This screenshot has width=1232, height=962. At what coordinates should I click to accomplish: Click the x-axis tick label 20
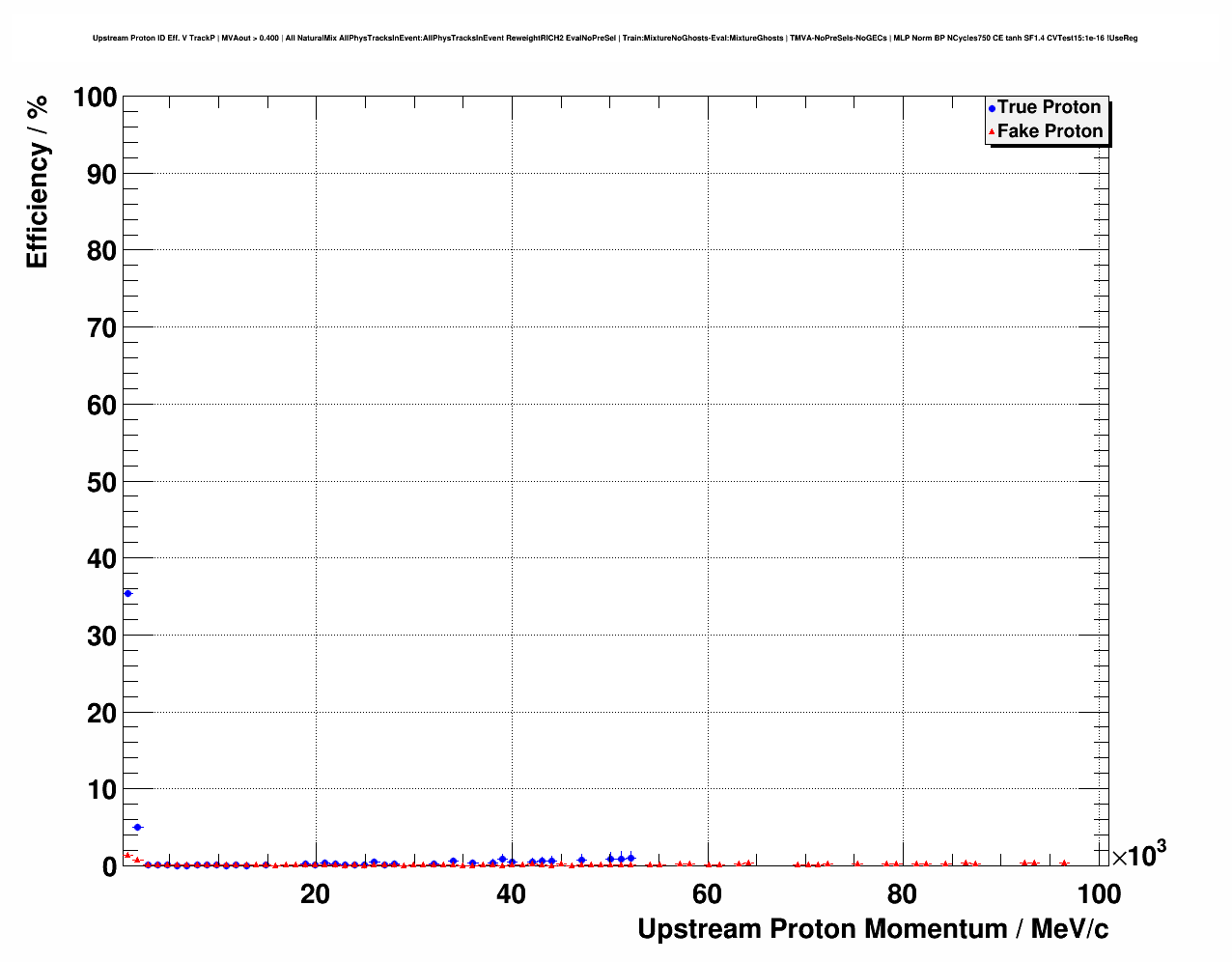click(315, 894)
